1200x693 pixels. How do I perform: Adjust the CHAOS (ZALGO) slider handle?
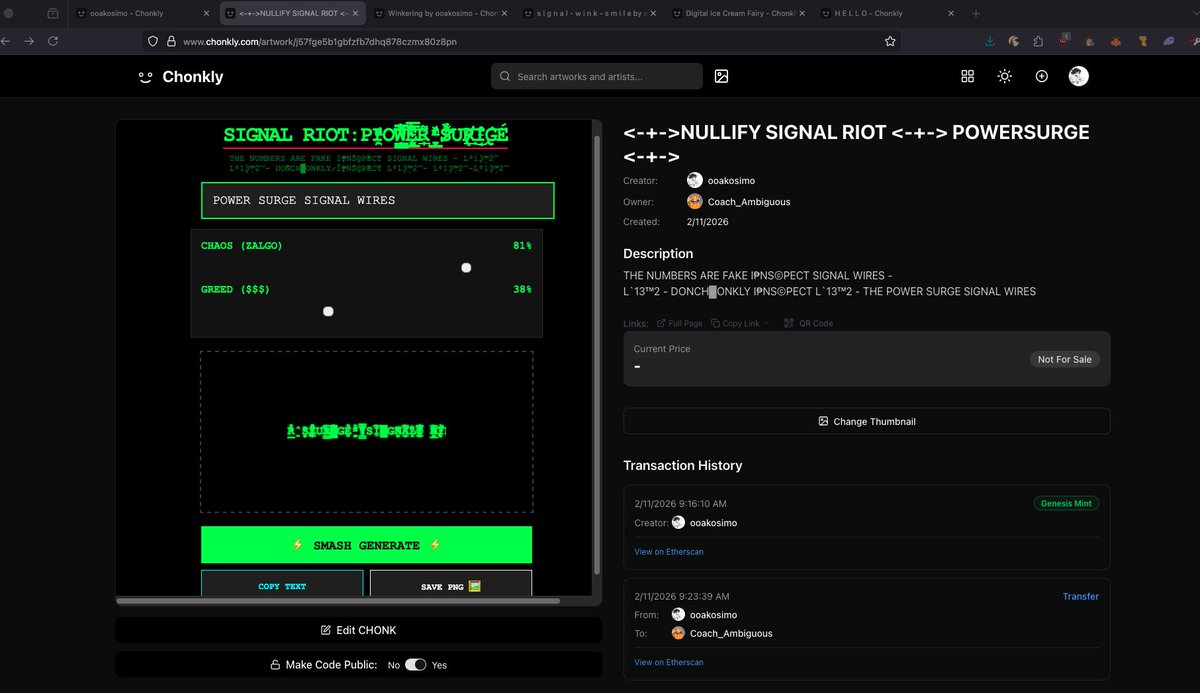(466, 267)
